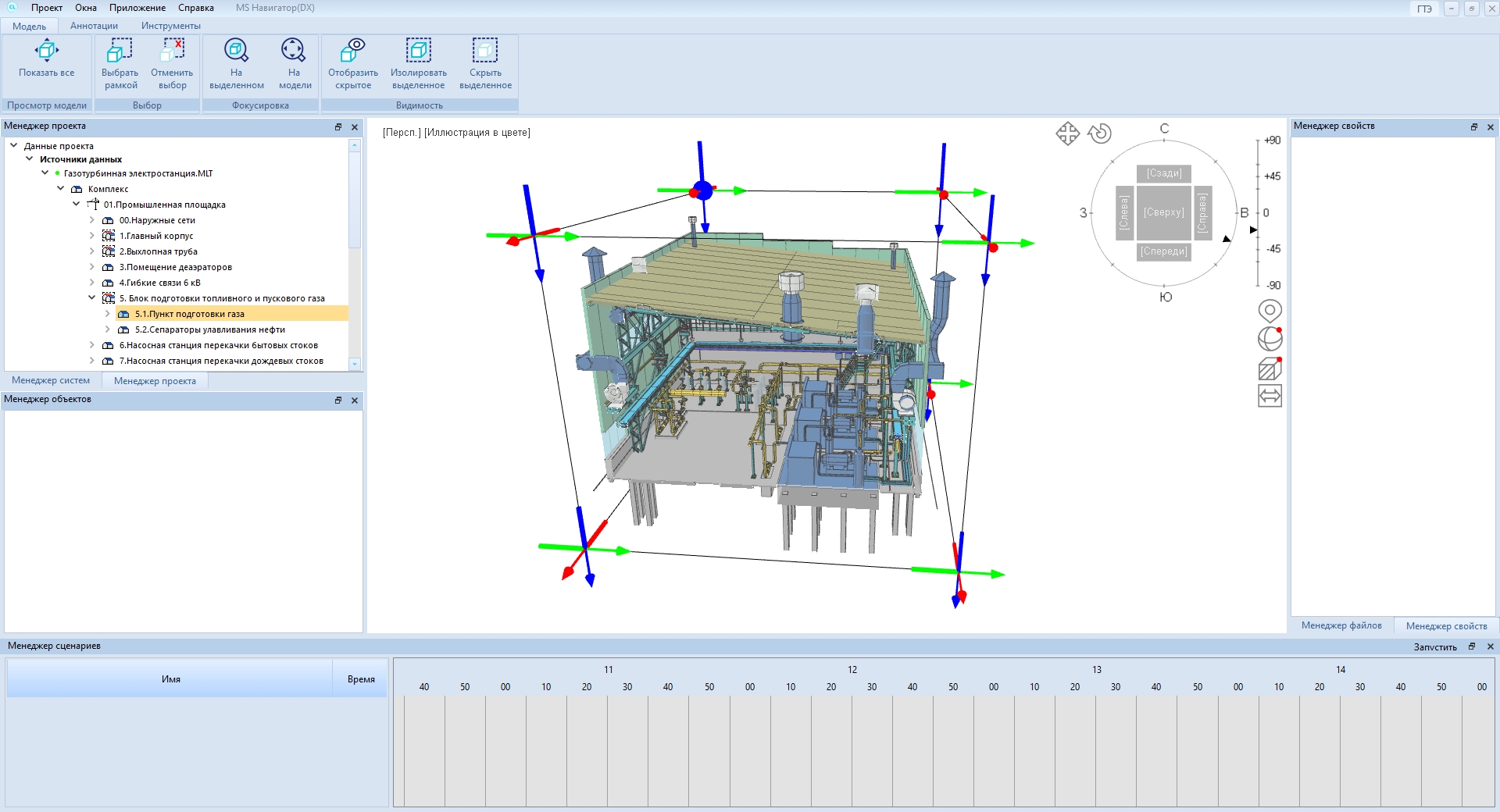The height and width of the screenshot is (812, 1500).
Task: Hide selected objects (Скрыть выделенное)
Action: pos(485,52)
